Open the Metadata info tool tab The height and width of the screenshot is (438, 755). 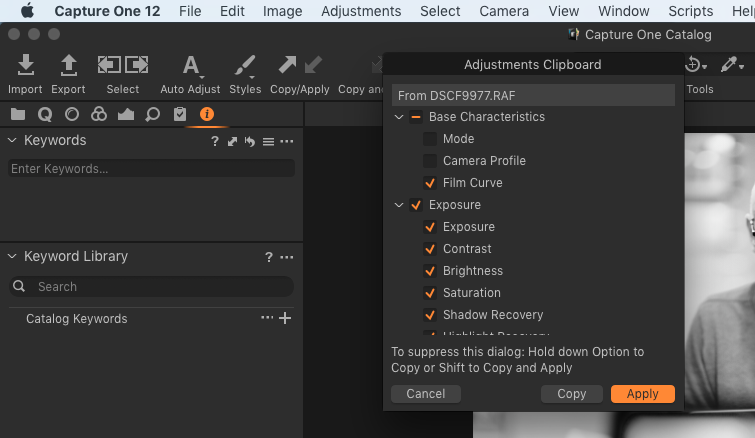click(x=207, y=114)
